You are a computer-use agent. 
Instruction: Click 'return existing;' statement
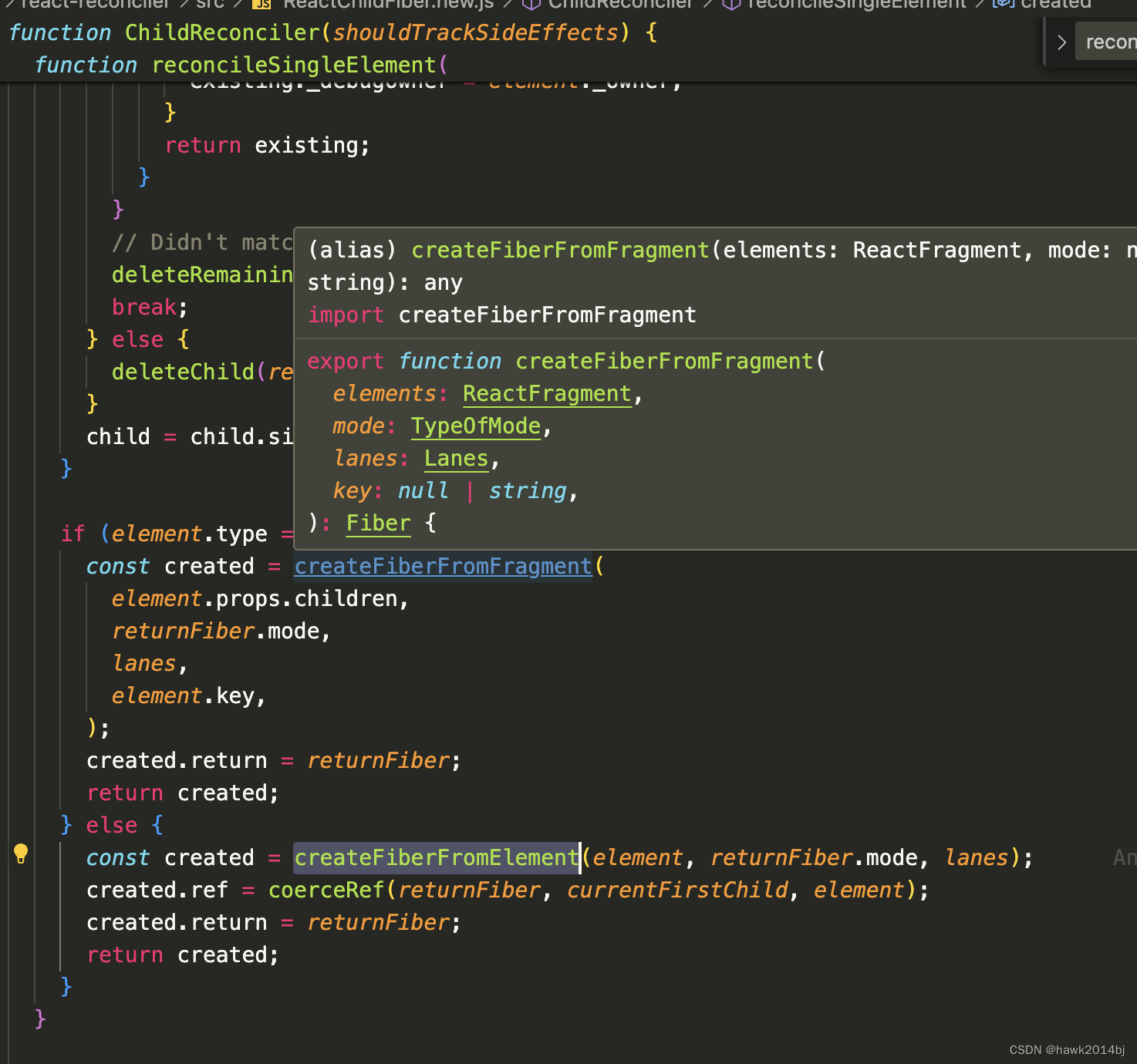tap(268, 146)
